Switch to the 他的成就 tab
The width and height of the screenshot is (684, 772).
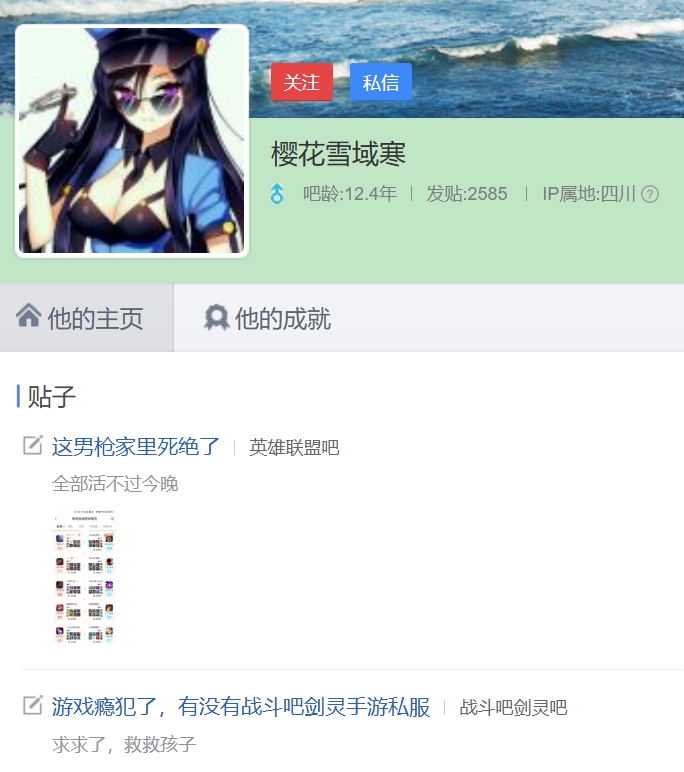point(267,318)
